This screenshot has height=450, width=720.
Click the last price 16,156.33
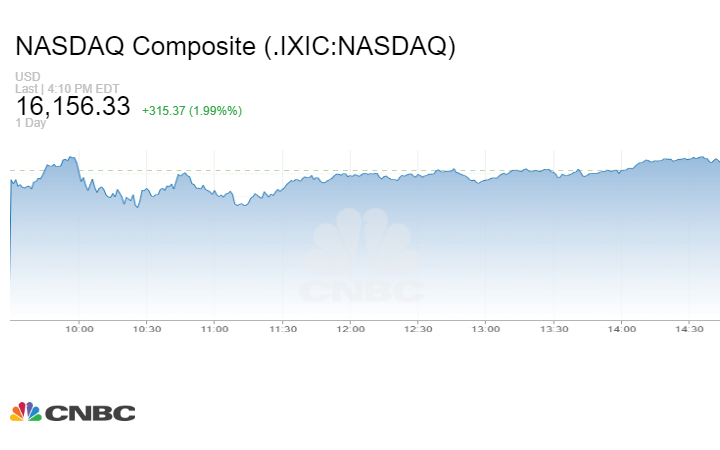click(73, 106)
